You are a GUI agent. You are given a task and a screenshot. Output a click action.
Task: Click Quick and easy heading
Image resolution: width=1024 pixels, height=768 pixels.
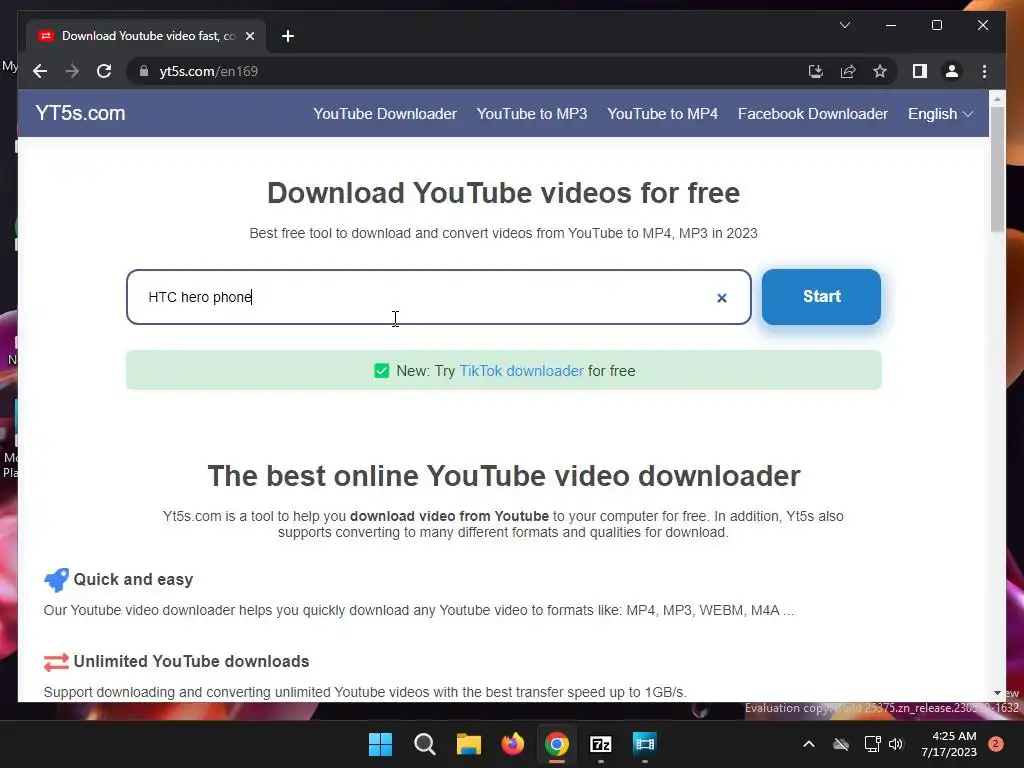click(x=133, y=579)
